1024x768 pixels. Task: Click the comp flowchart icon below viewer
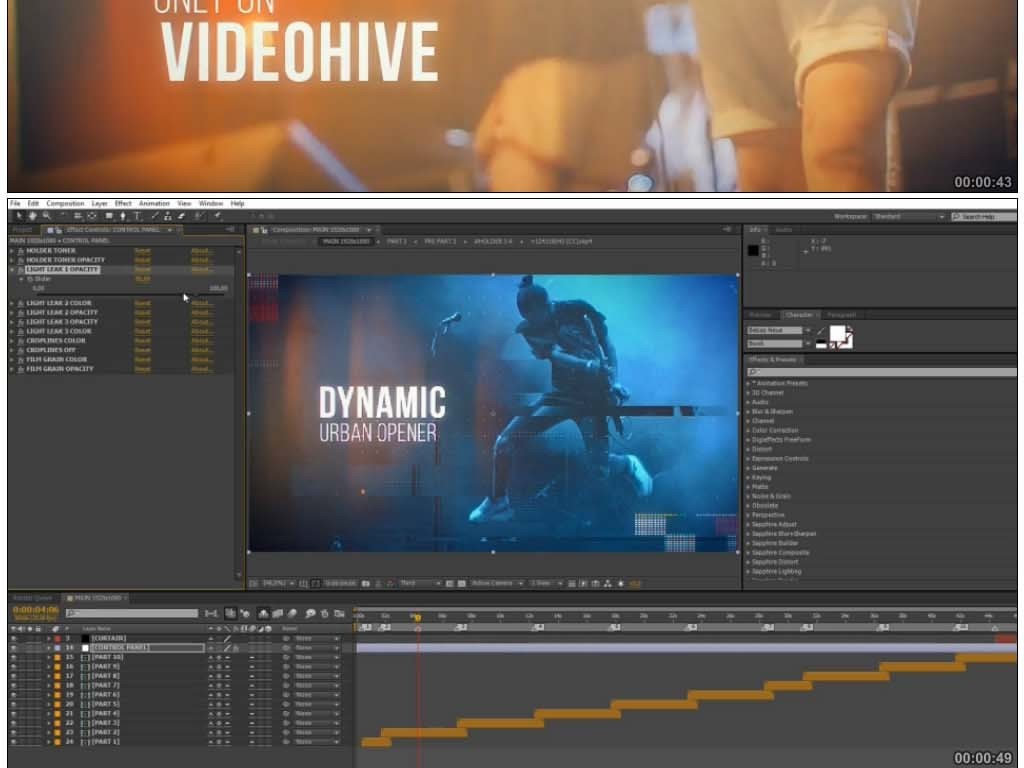(607, 583)
